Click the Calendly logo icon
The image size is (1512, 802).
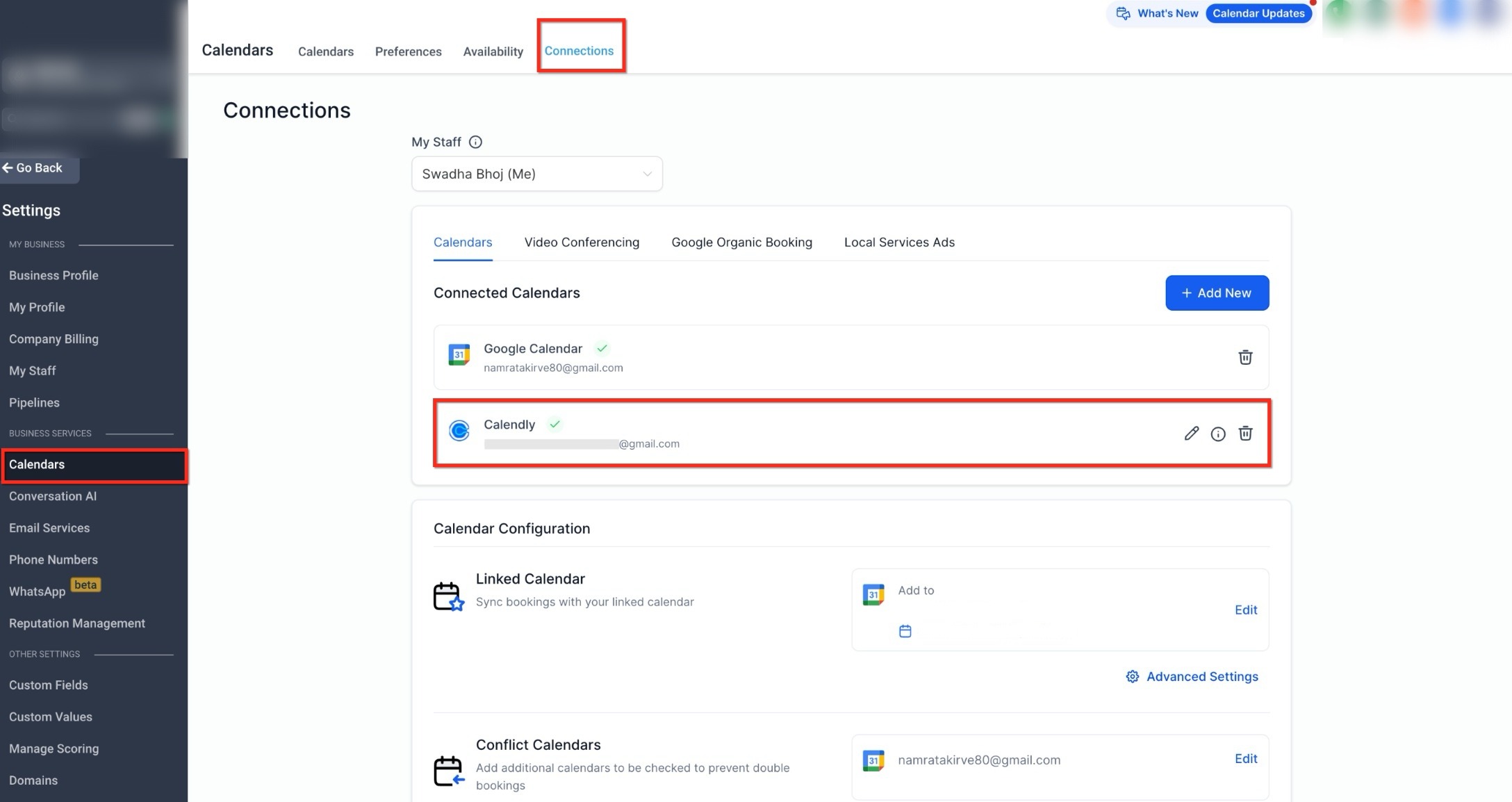[x=459, y=432]
